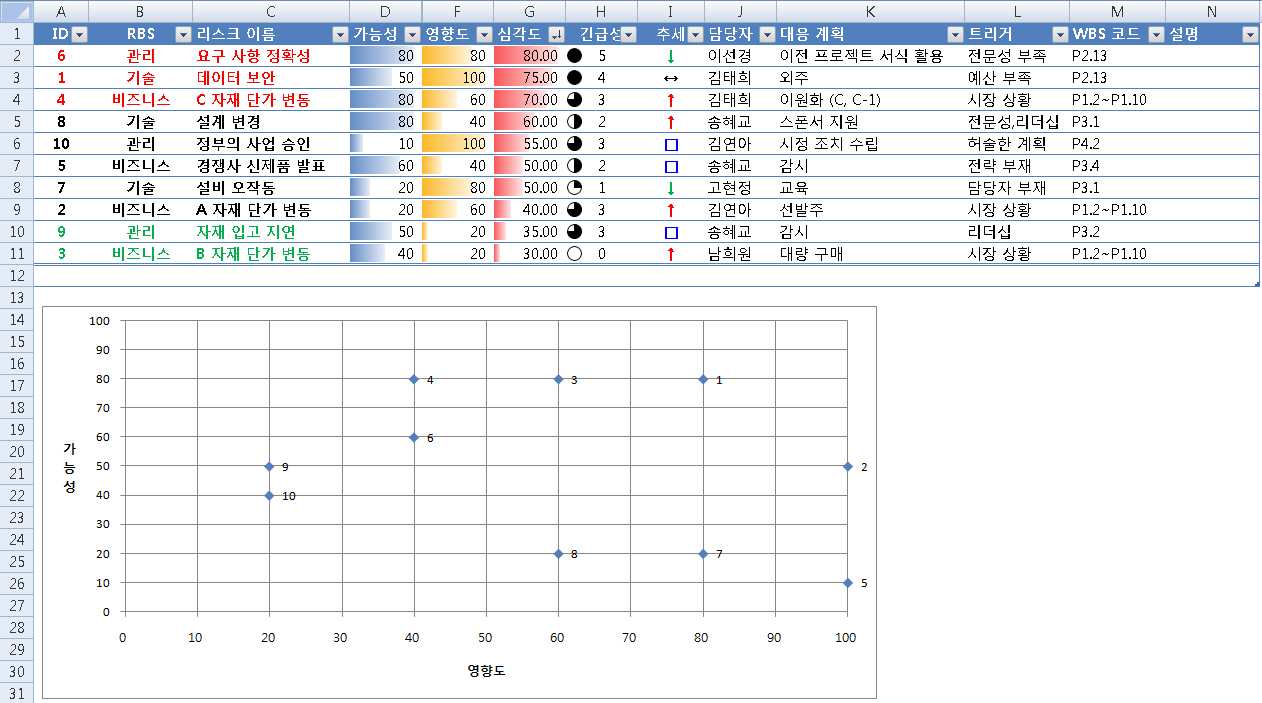Click the green down-arrow trend for 요구 사항 정확성
The width and height of the screenshot is (1262, 703).
(671, 56)
